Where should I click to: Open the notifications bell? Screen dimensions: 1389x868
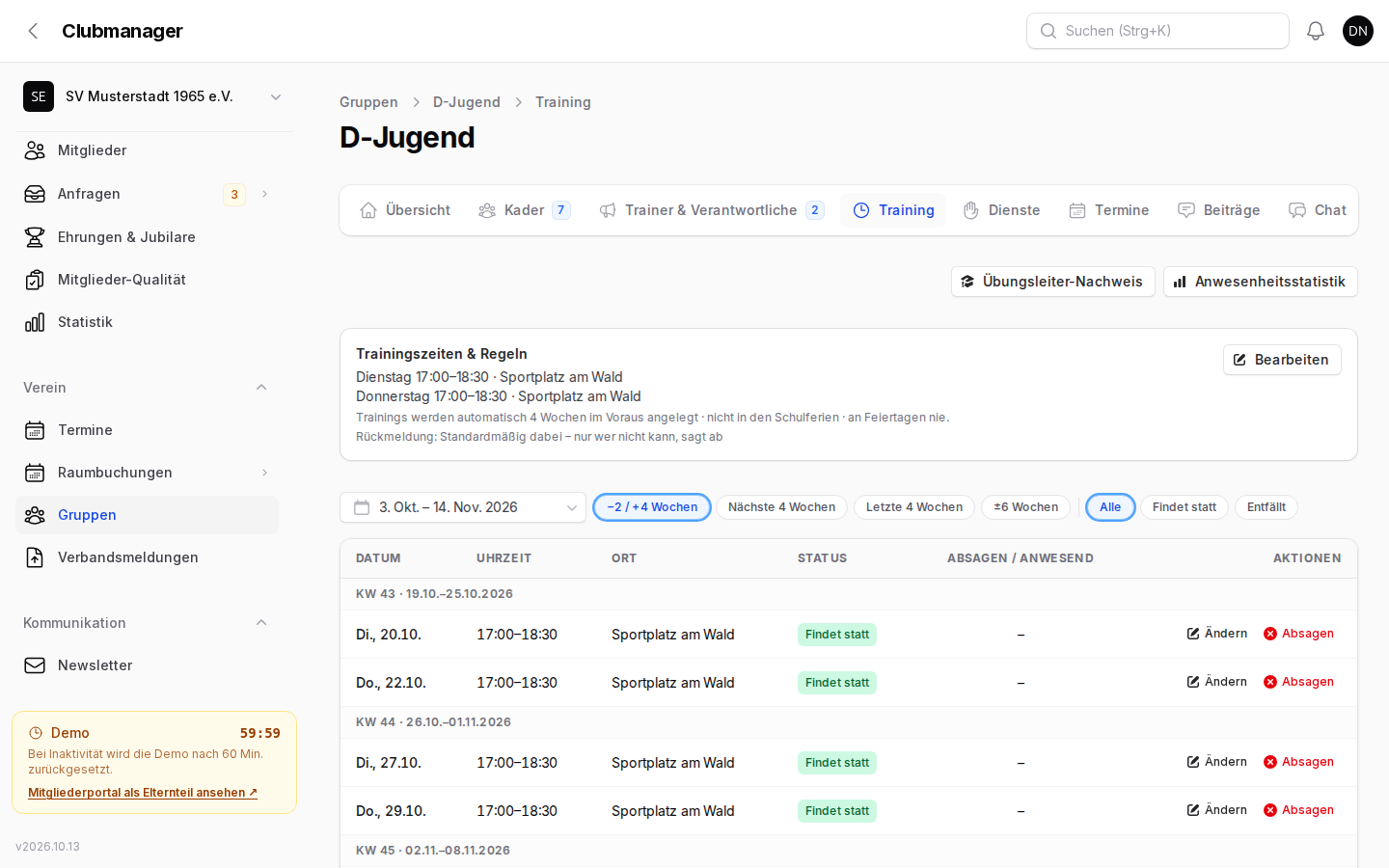coord(1316,31)
